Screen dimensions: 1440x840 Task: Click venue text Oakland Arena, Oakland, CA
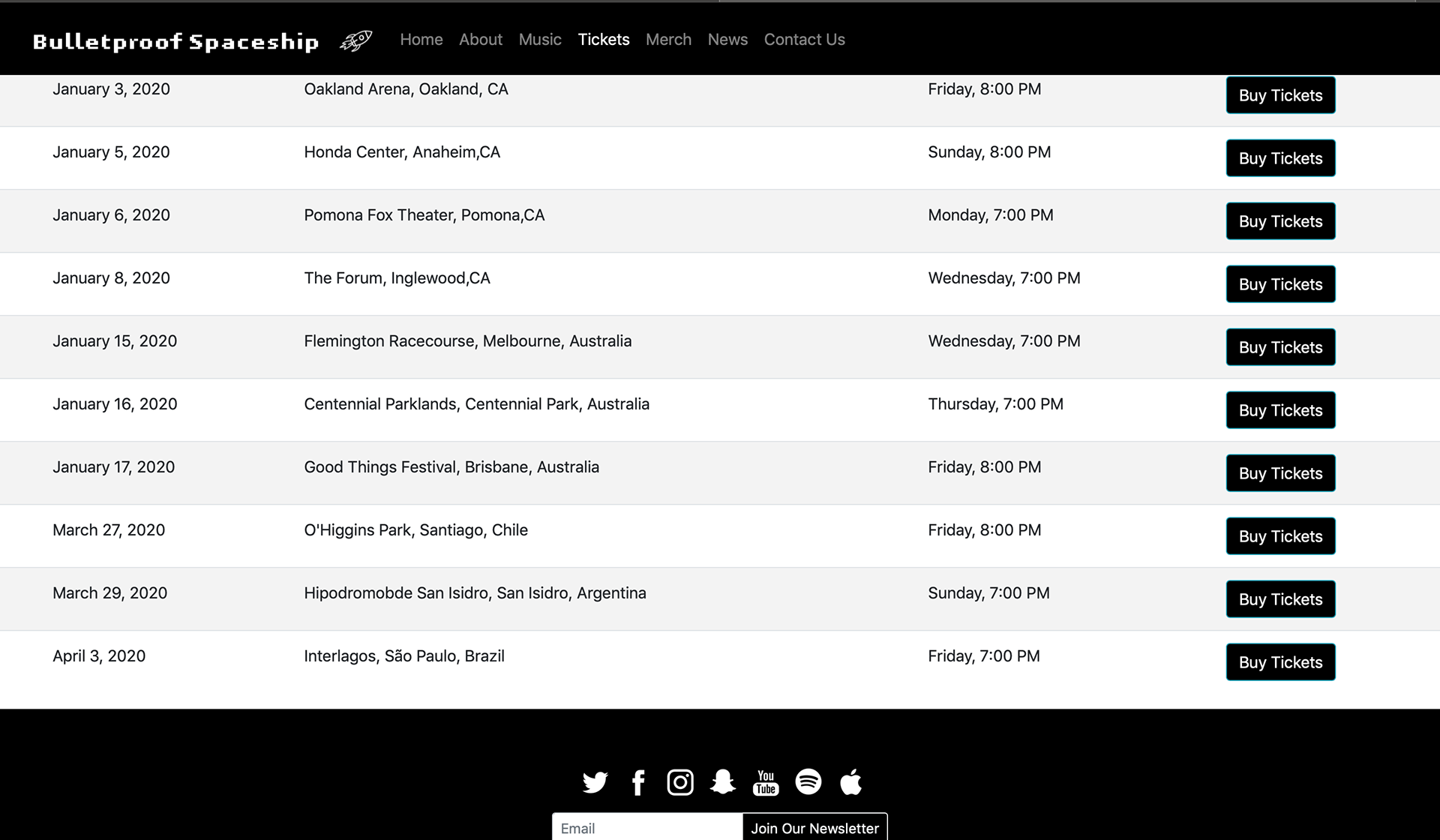coord(406,89)
